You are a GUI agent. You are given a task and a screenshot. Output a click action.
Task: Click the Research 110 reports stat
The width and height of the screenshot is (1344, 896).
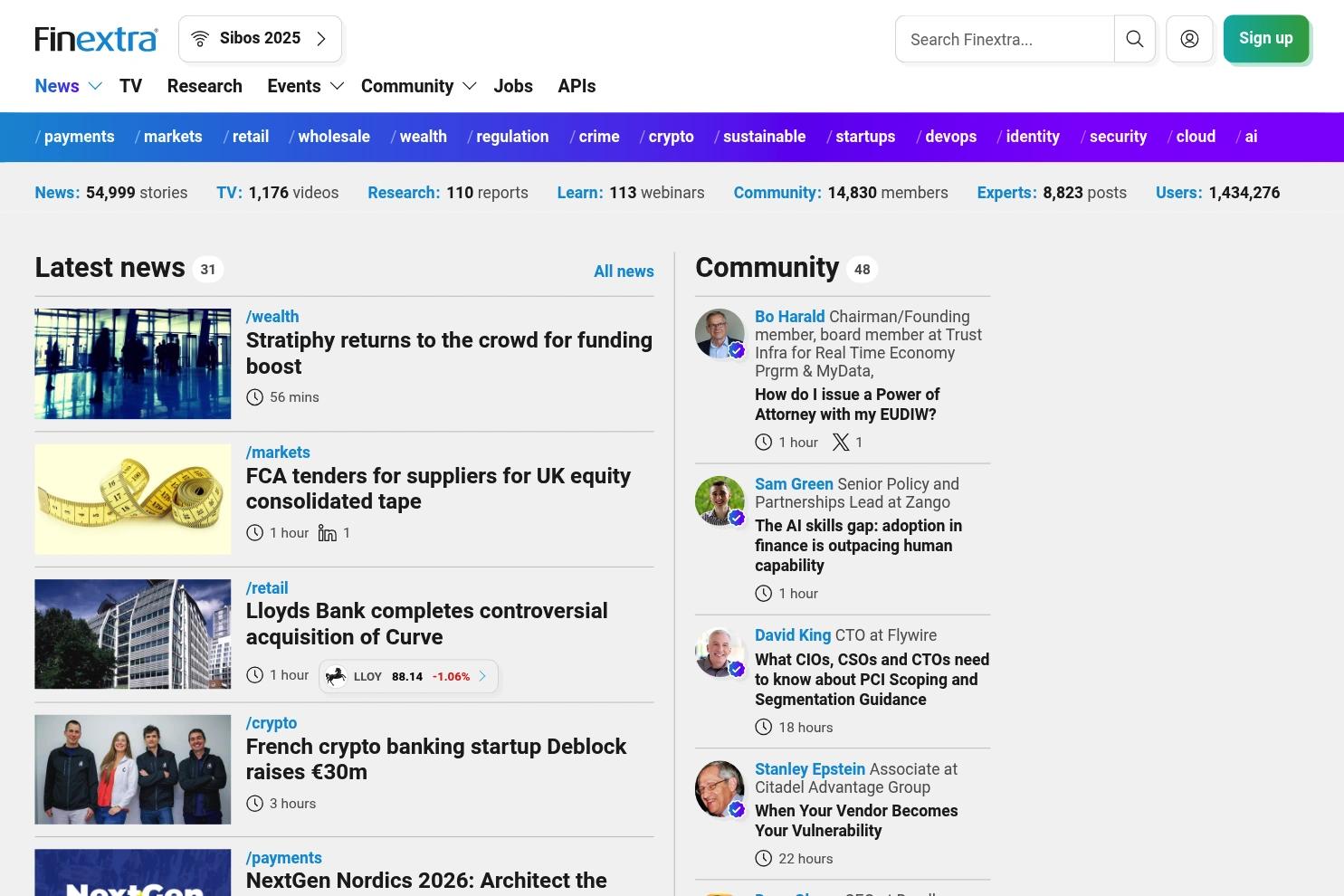pyautogui.click(x=448, y=193)
